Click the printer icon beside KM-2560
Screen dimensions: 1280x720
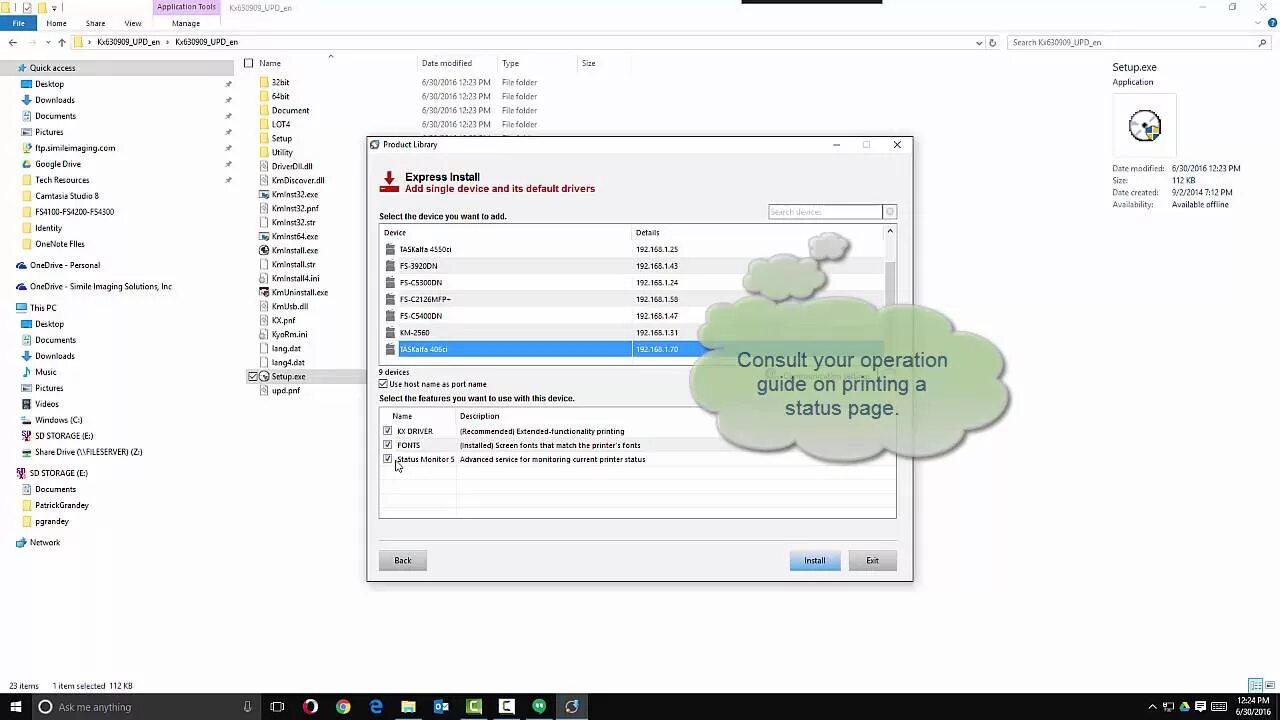point(390,333)
